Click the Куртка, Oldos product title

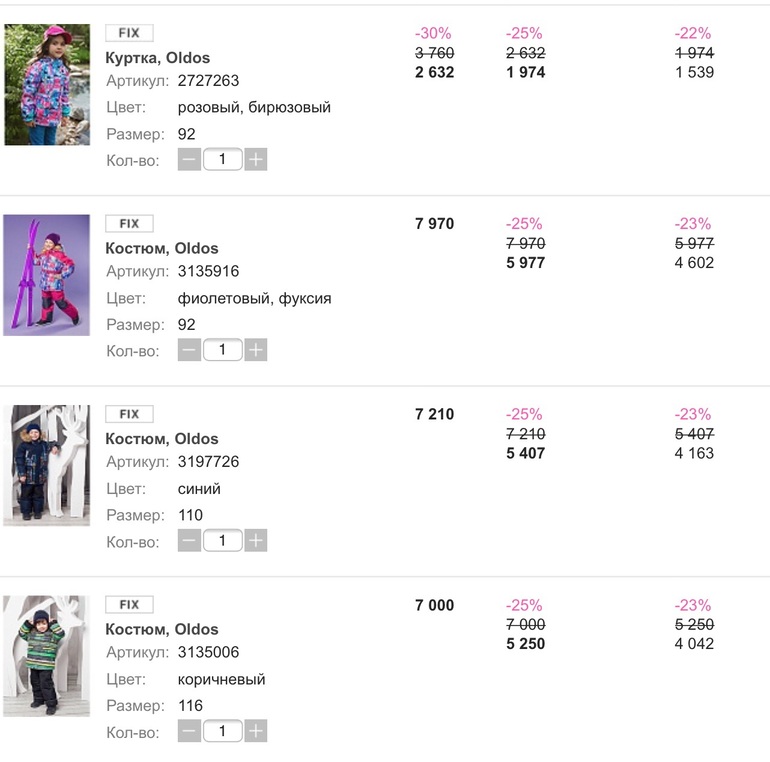(x=158, y=57)
